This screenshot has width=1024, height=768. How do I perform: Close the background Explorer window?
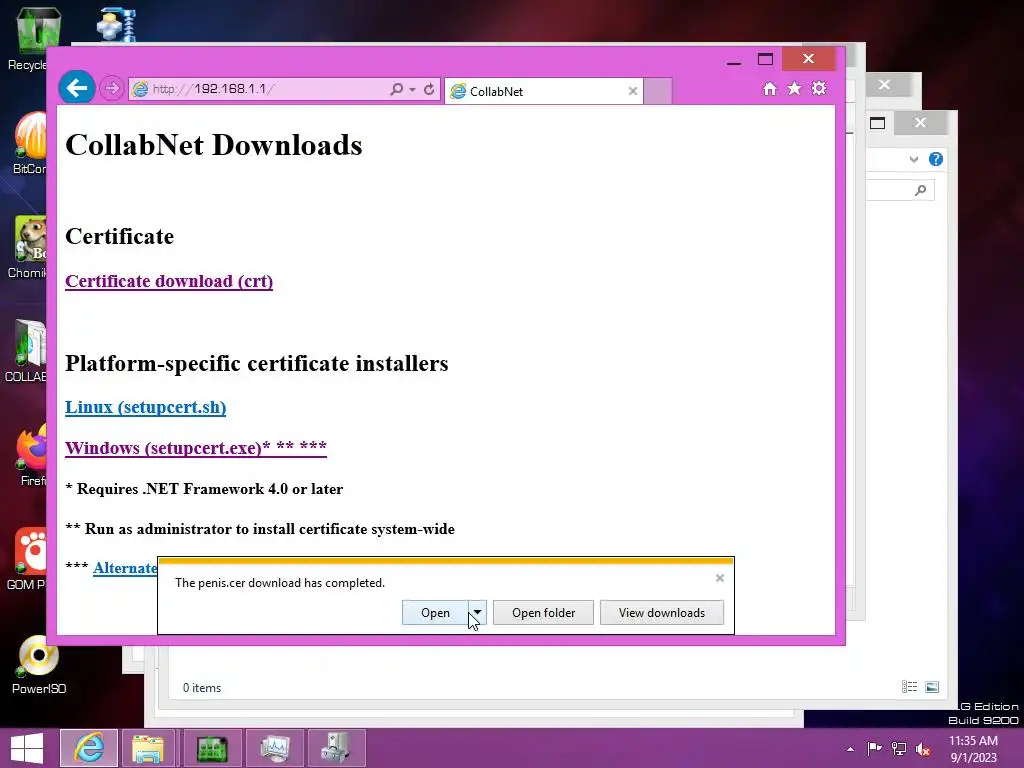(920, 123)
